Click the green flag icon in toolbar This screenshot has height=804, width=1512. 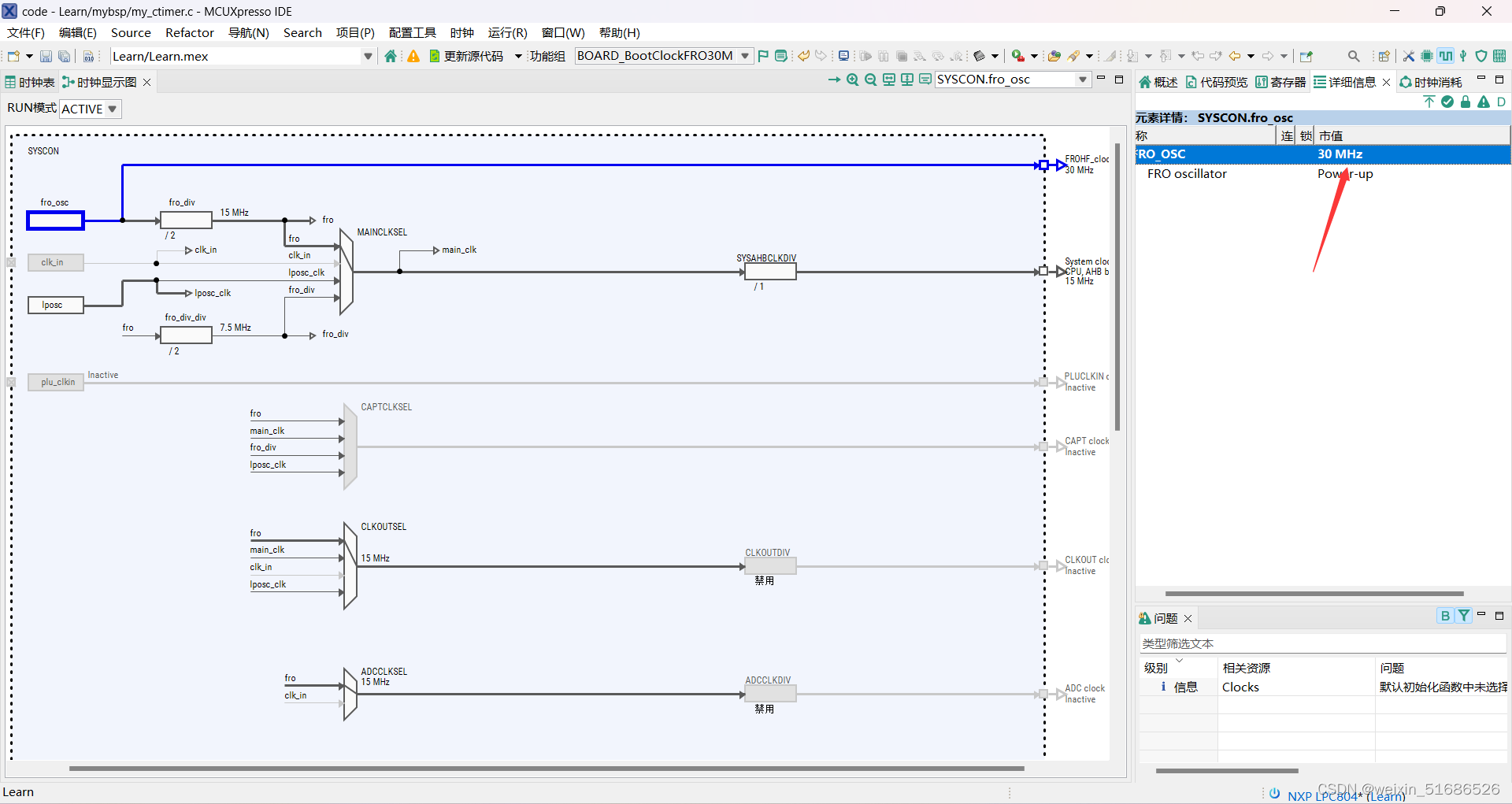click(x=763, y=56)
